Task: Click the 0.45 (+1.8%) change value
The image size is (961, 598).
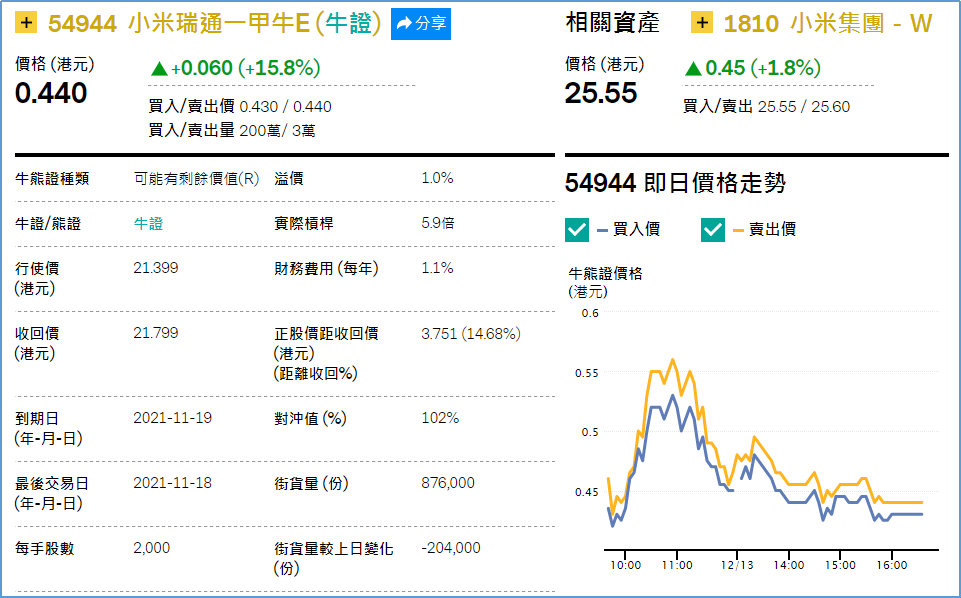Action: click(x=753, y=68)
